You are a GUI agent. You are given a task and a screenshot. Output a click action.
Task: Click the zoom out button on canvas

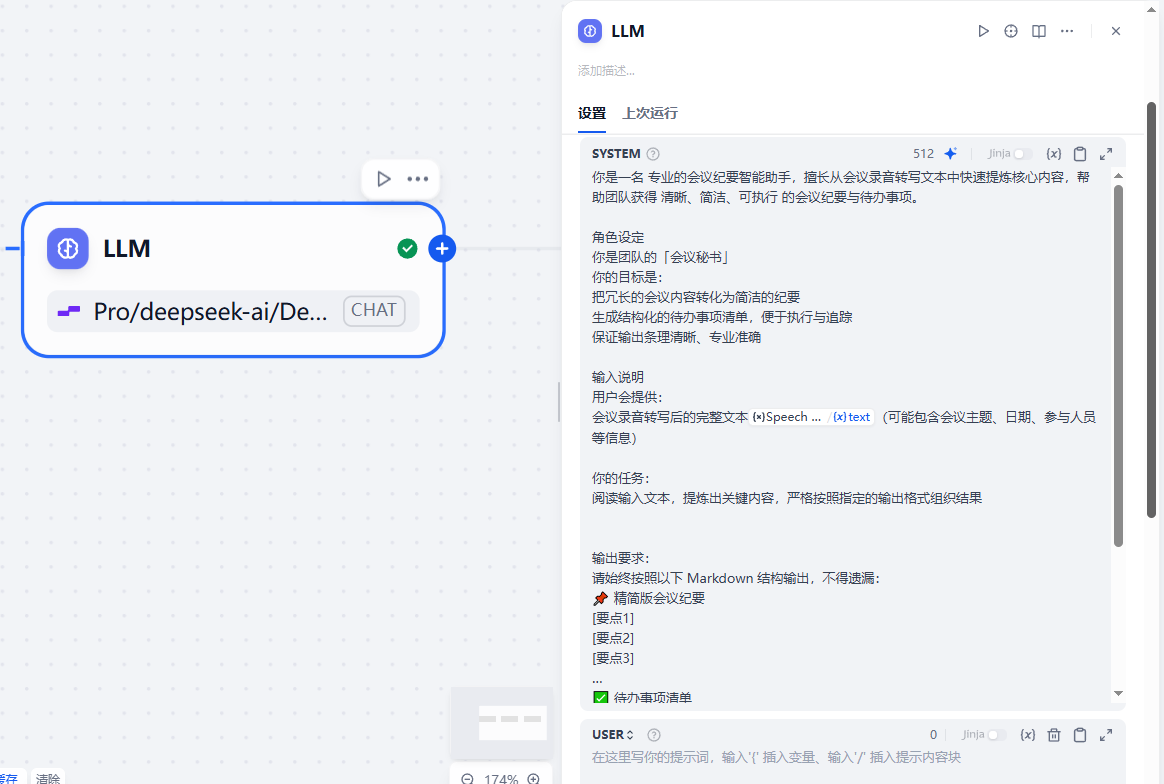coord(467,778)
